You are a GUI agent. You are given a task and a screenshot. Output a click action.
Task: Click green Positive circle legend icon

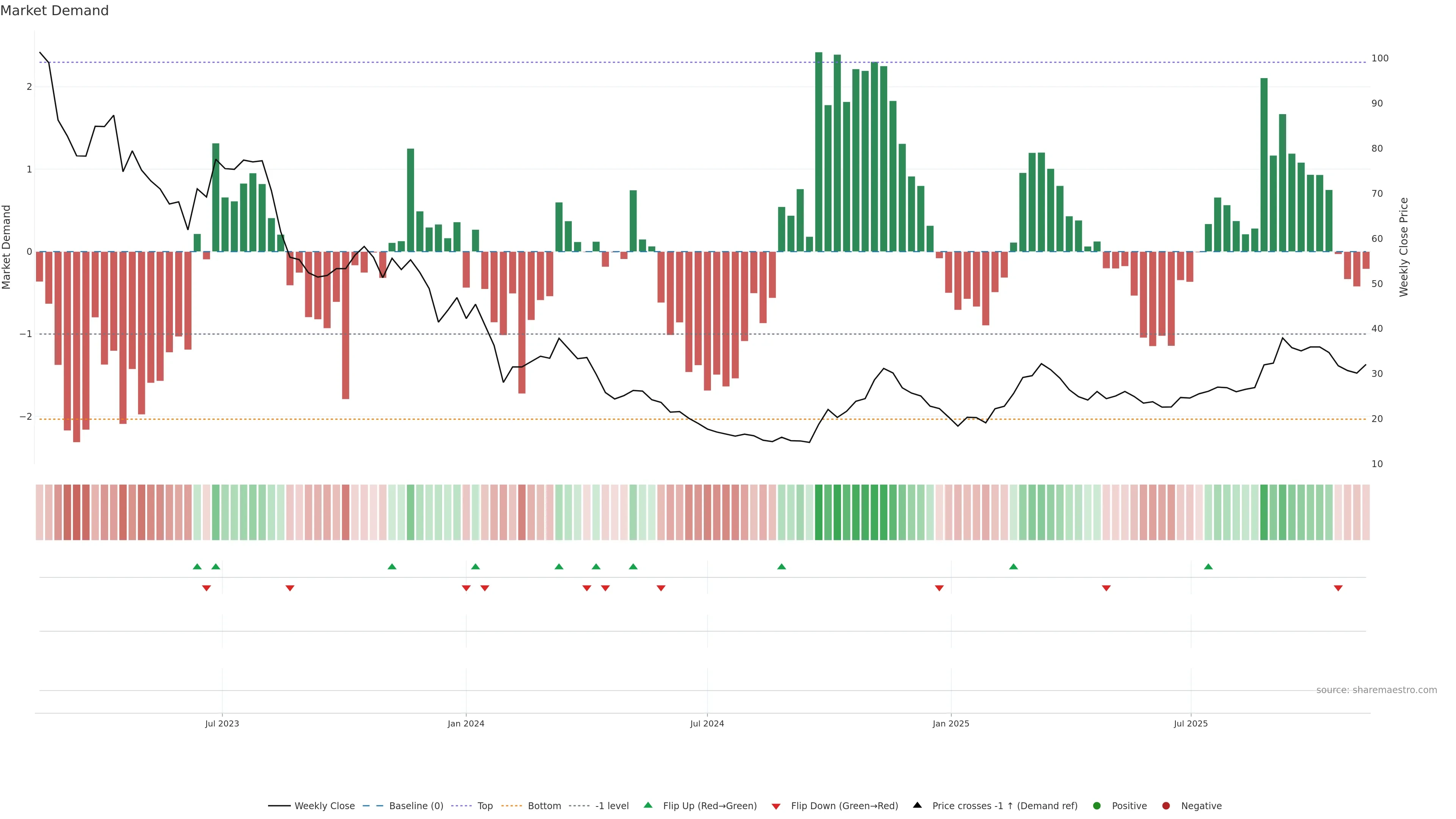point(1097,805)
